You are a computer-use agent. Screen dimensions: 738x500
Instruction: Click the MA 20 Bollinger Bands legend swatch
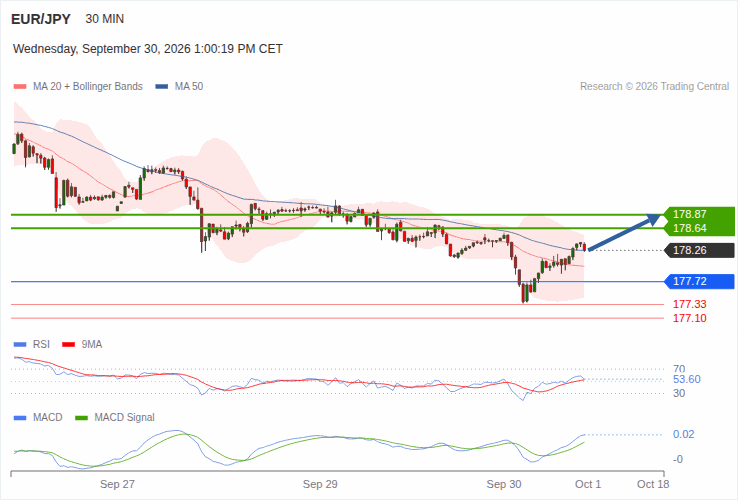point(20,87)
